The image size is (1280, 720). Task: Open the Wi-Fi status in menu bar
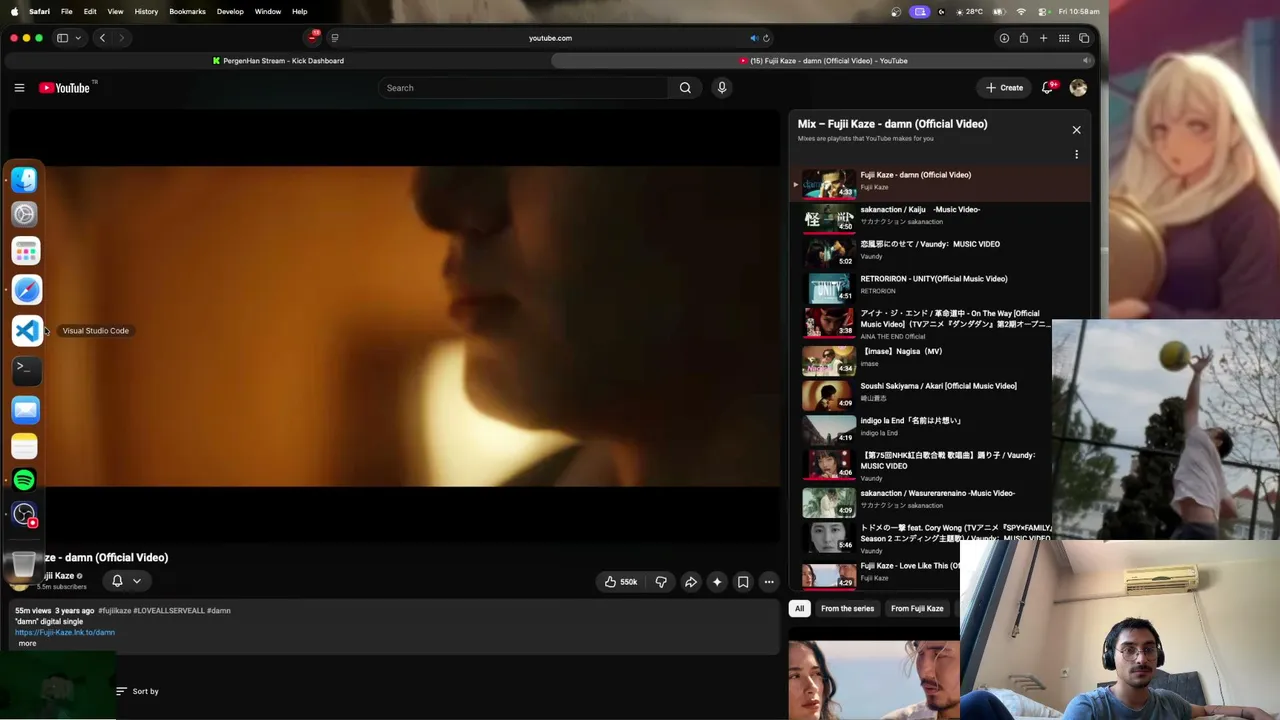pyautogui.click(x=1021, y=11)
